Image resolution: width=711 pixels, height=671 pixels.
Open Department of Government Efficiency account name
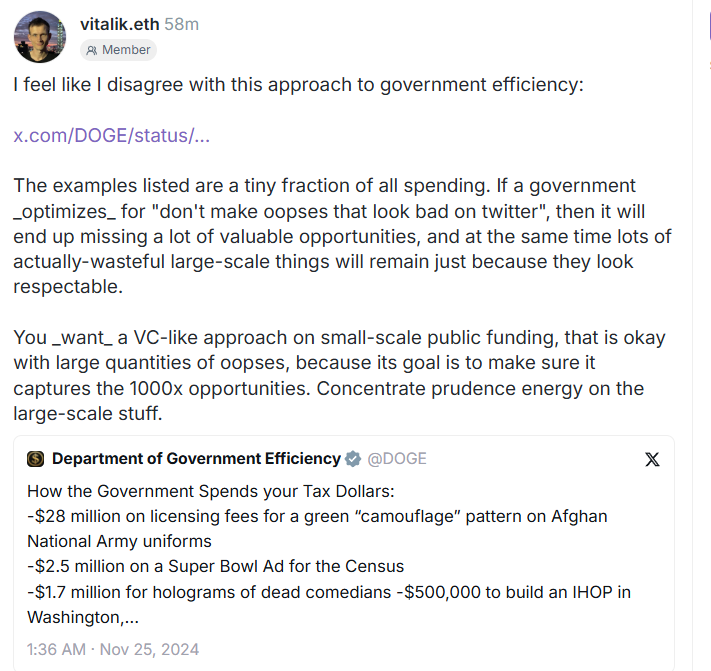tap(196, 459)
